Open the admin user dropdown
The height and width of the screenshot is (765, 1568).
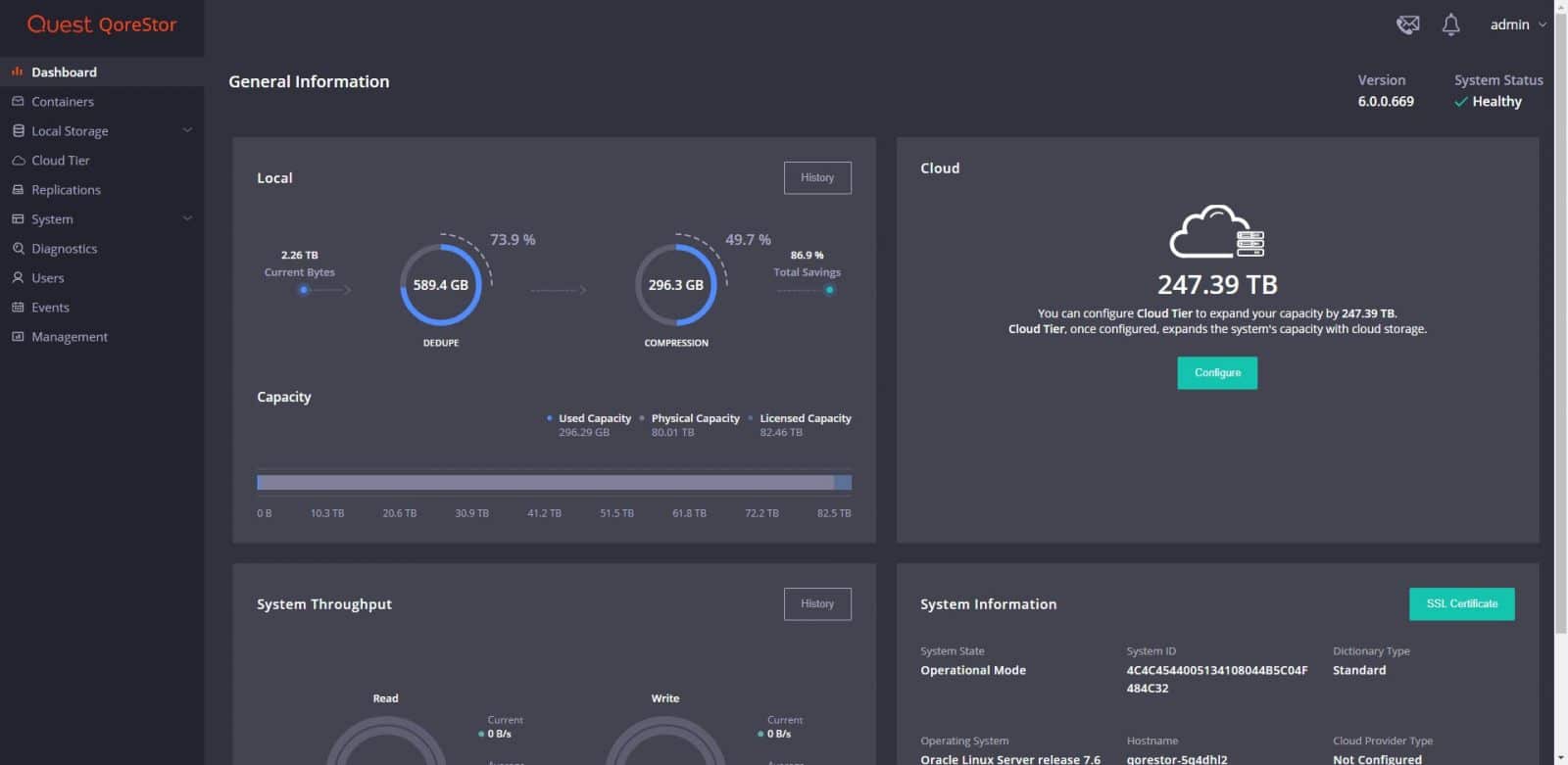pyautogui.click(x=1518, y=24)
